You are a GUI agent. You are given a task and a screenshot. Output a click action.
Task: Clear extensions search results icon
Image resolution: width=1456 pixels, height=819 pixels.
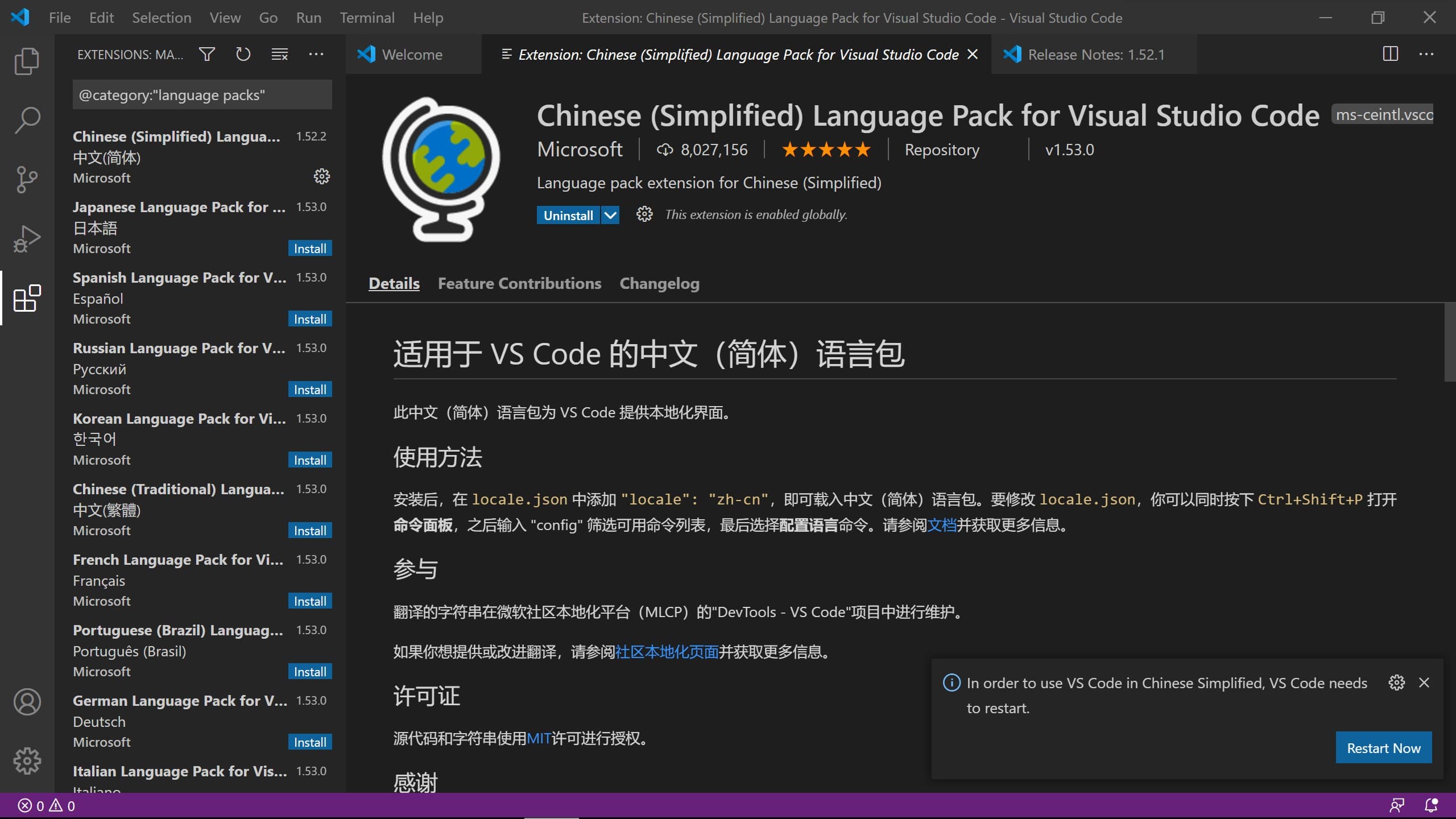[280, 54]
